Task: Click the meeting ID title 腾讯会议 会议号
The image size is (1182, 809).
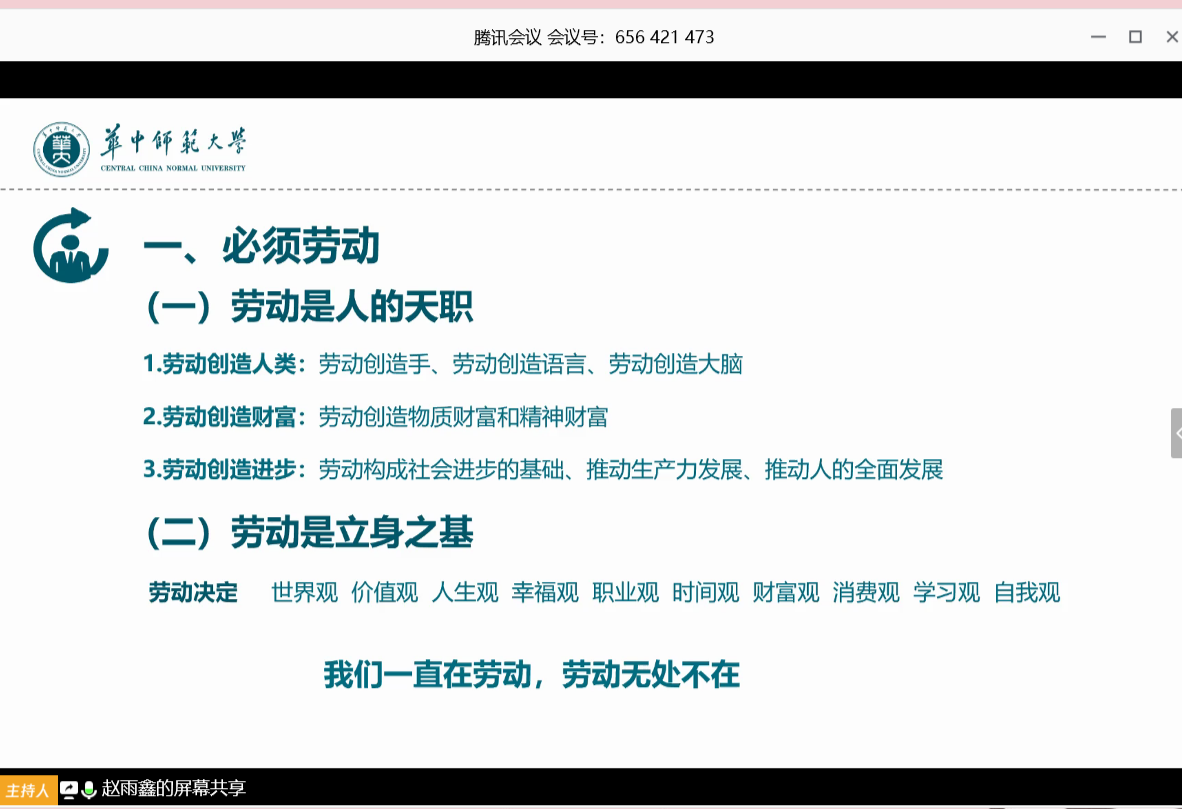Action: coord(593,37)
